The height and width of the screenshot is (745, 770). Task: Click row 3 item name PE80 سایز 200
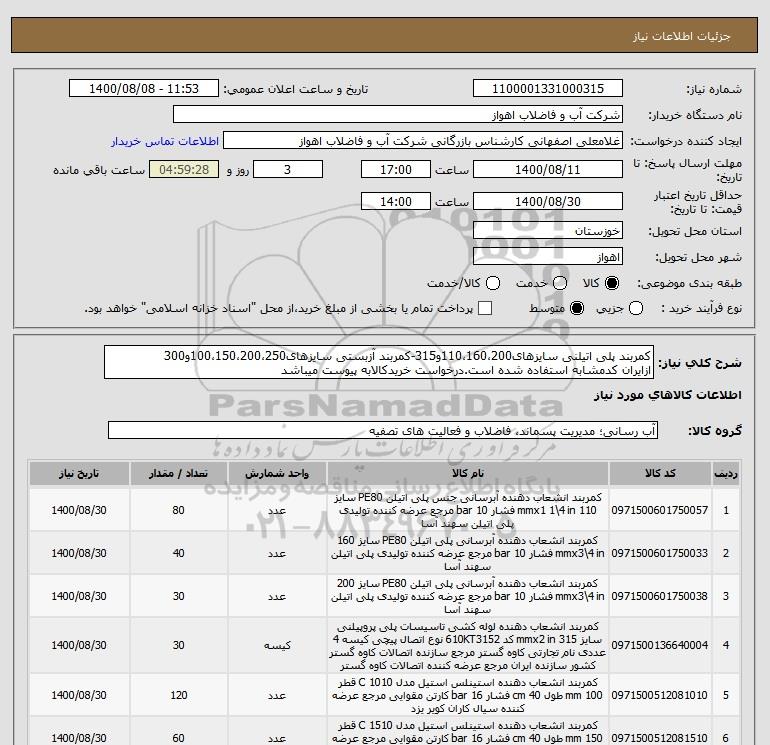point(468,596)
